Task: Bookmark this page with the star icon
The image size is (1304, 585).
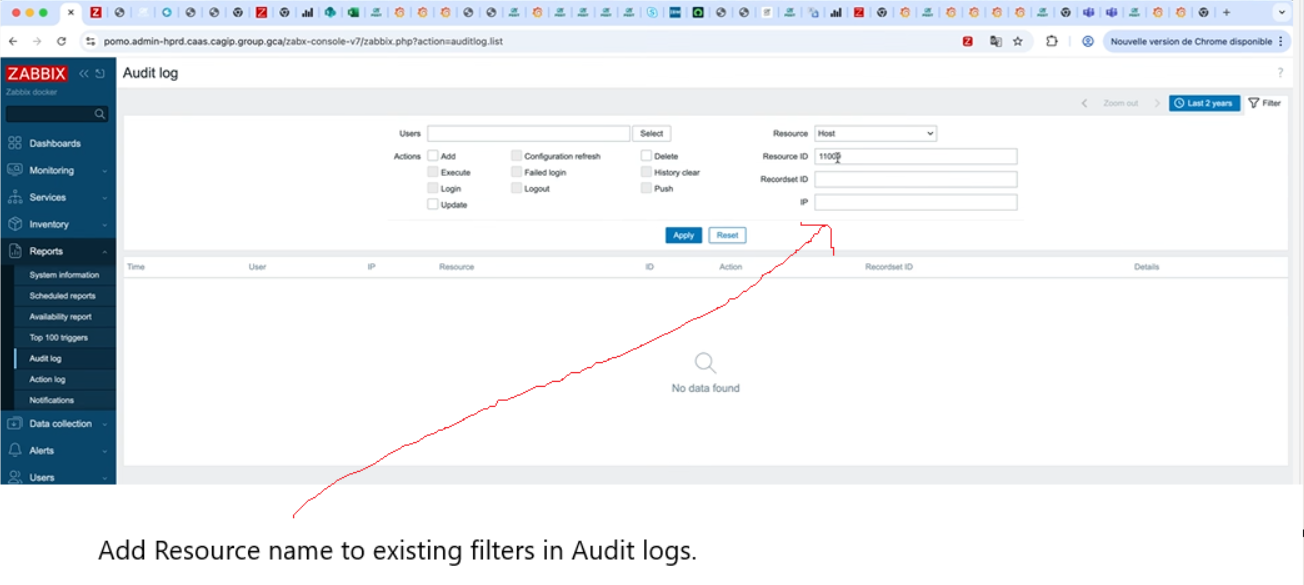Action: click(1018, 42)
